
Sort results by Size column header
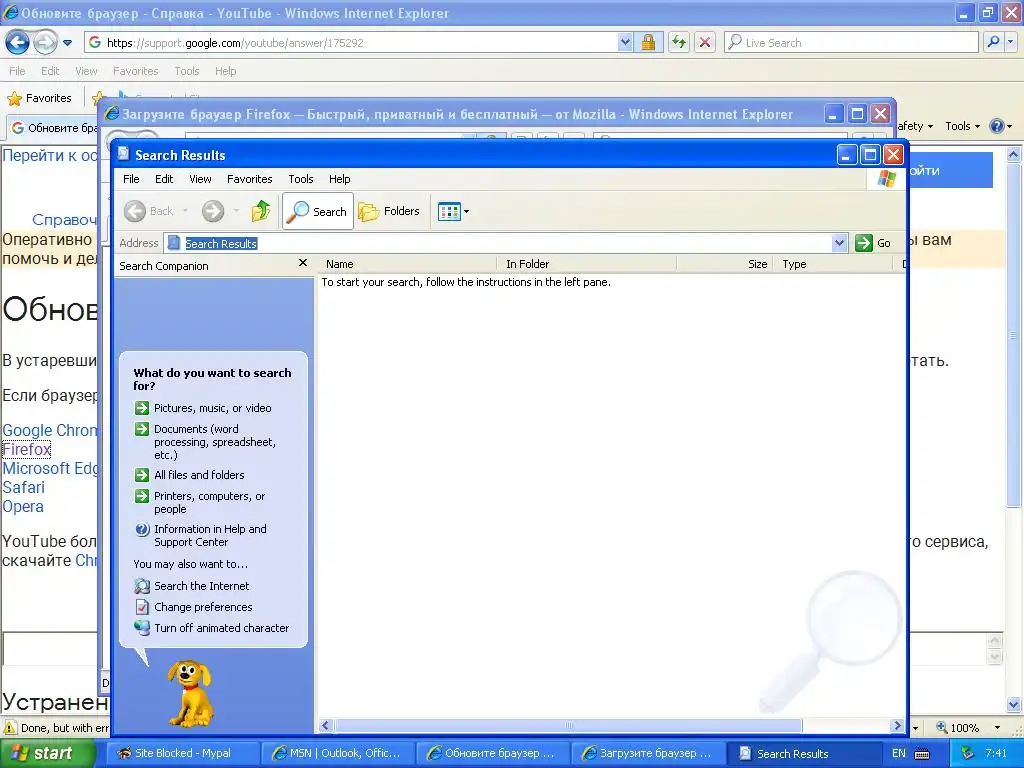(725, 264)
